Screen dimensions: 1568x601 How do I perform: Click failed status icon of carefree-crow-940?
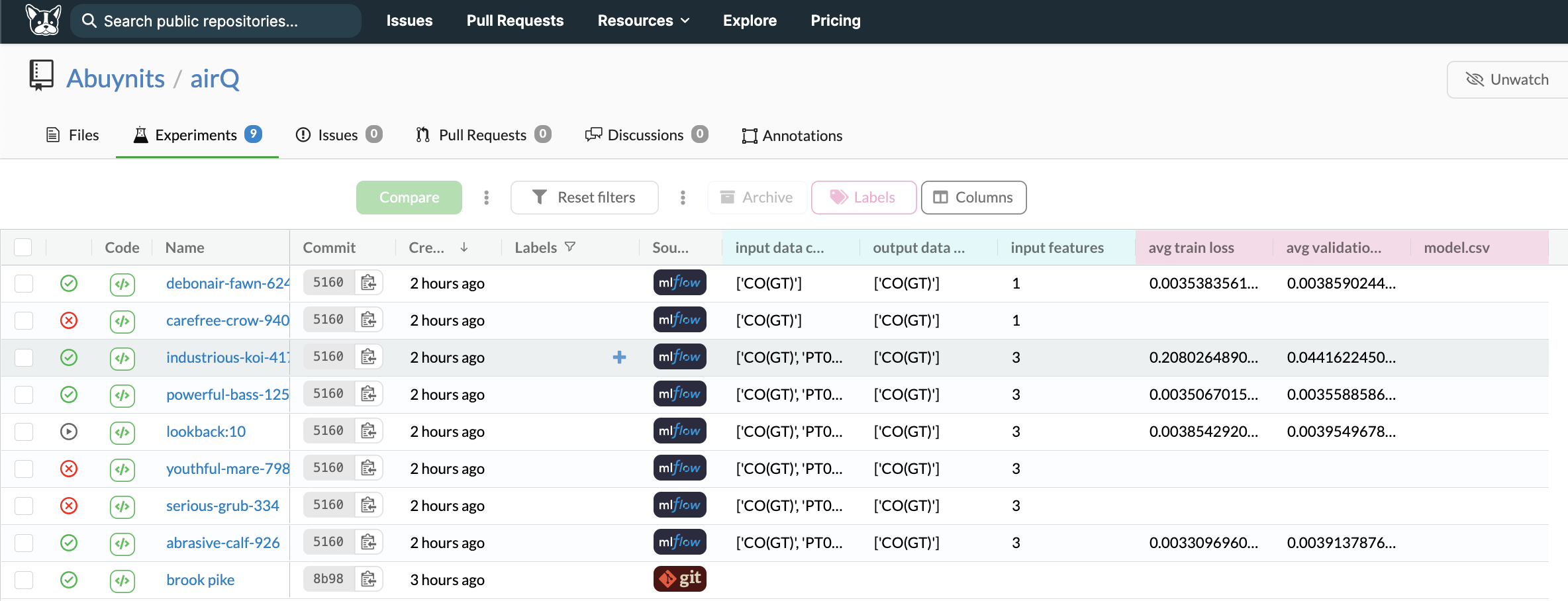pyautogui.click(x=69, y=320)
